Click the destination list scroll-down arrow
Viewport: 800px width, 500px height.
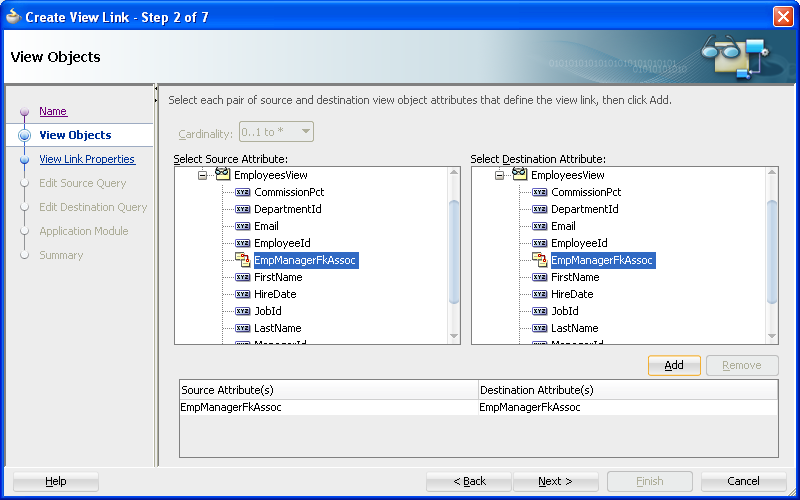(772, 336)
